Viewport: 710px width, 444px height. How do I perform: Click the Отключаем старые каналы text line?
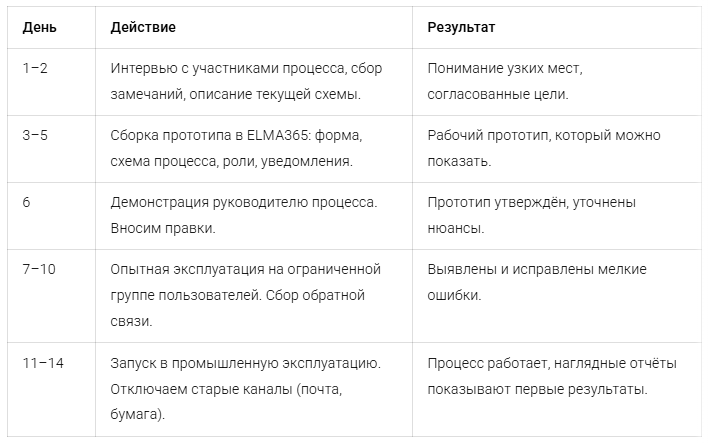[226, 389]
